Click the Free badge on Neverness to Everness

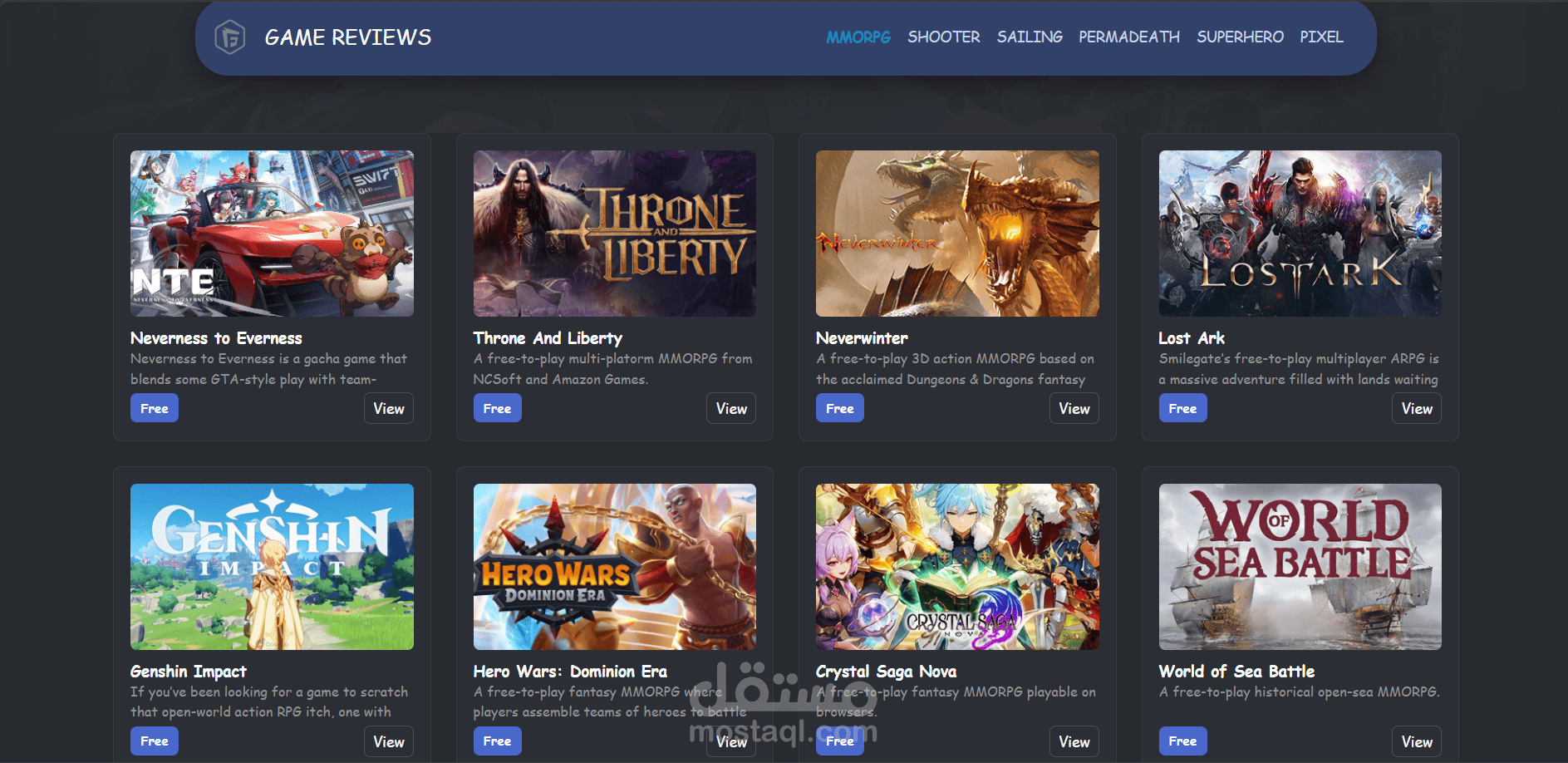[x=155, y=408]
